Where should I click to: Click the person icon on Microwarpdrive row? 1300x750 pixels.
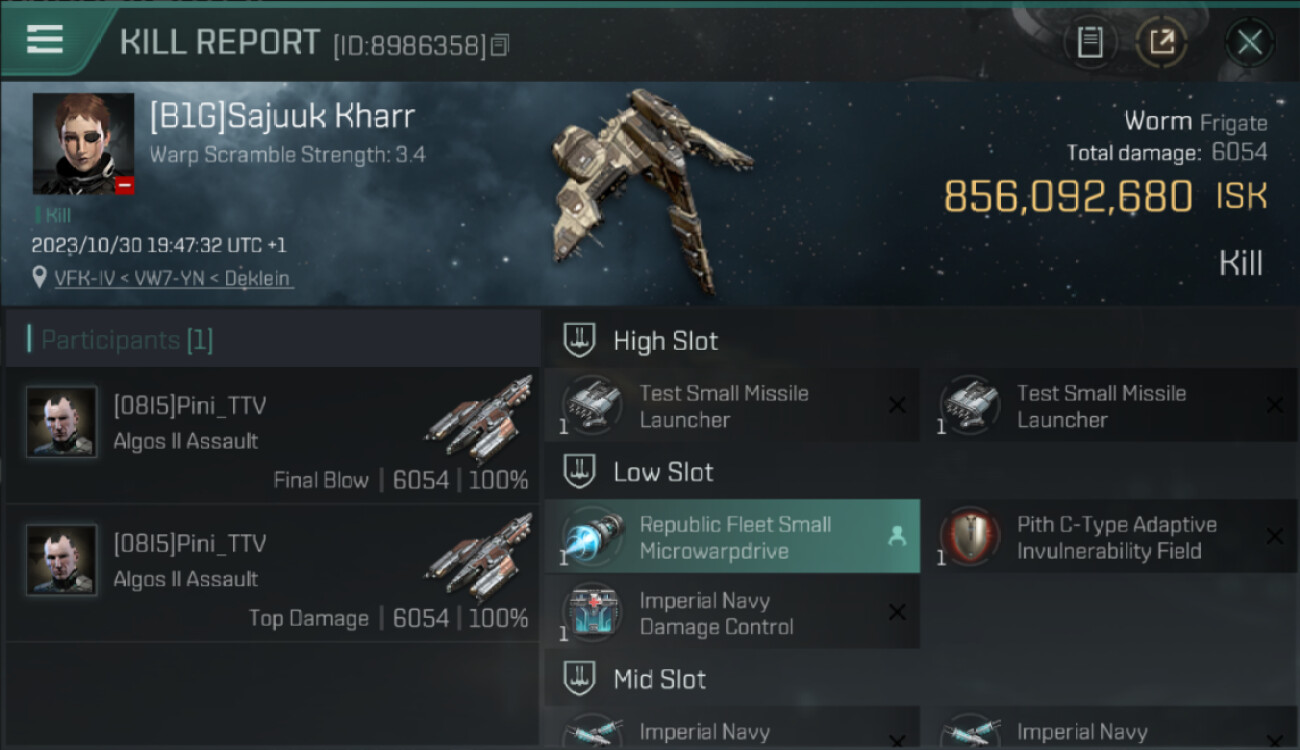point(896,537)
